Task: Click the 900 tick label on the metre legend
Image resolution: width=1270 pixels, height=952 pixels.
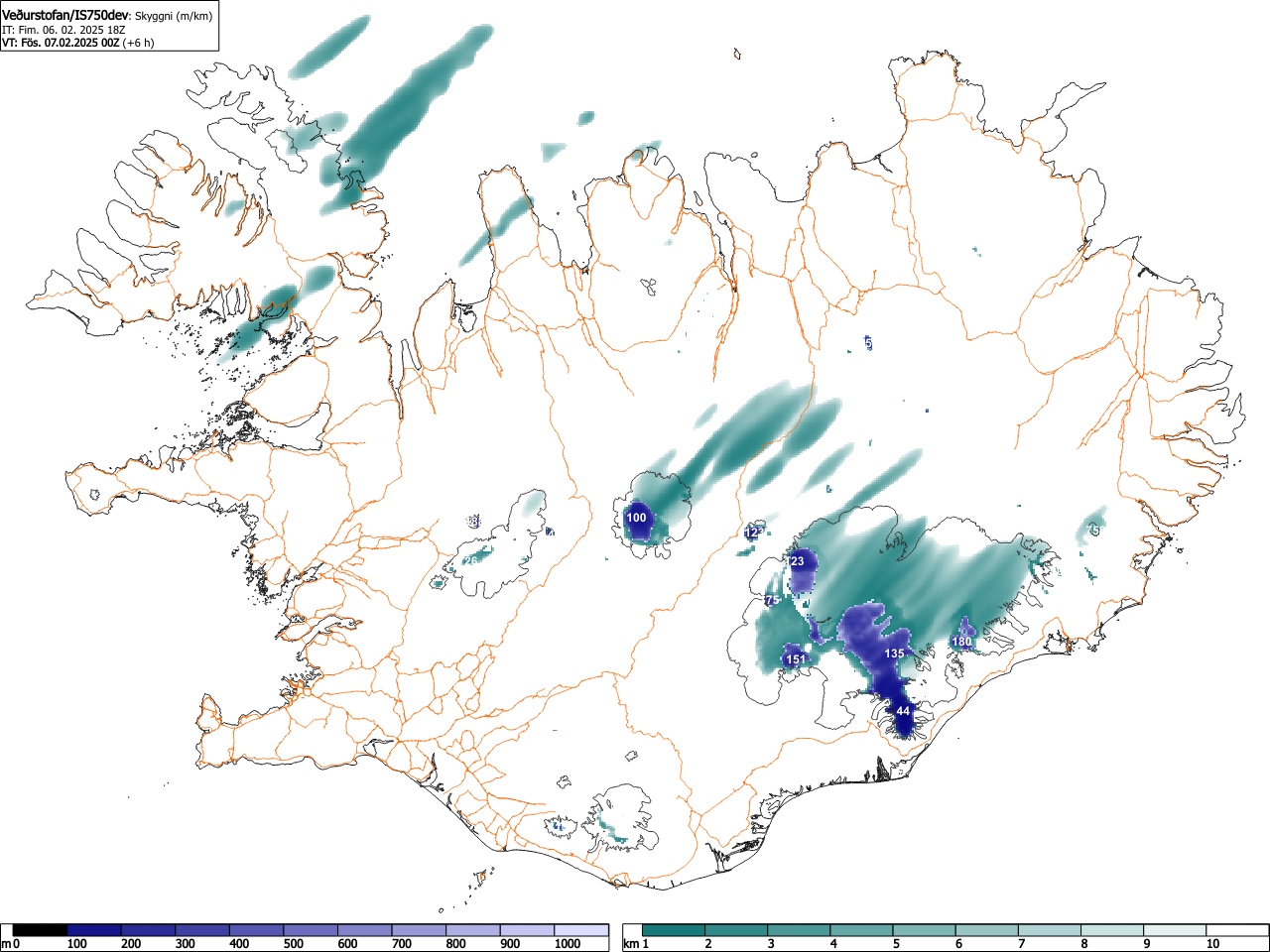Action: coord(510,944)
